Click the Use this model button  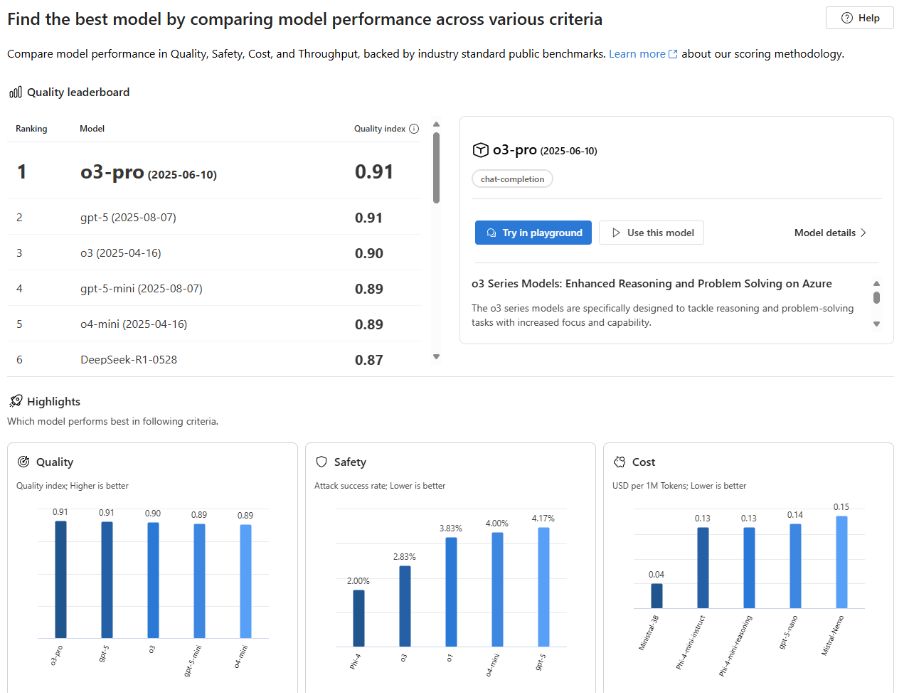tap(651, 233)
